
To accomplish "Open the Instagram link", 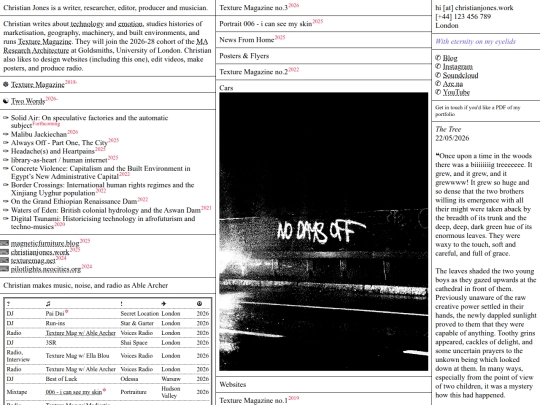I will click(458, 66).
